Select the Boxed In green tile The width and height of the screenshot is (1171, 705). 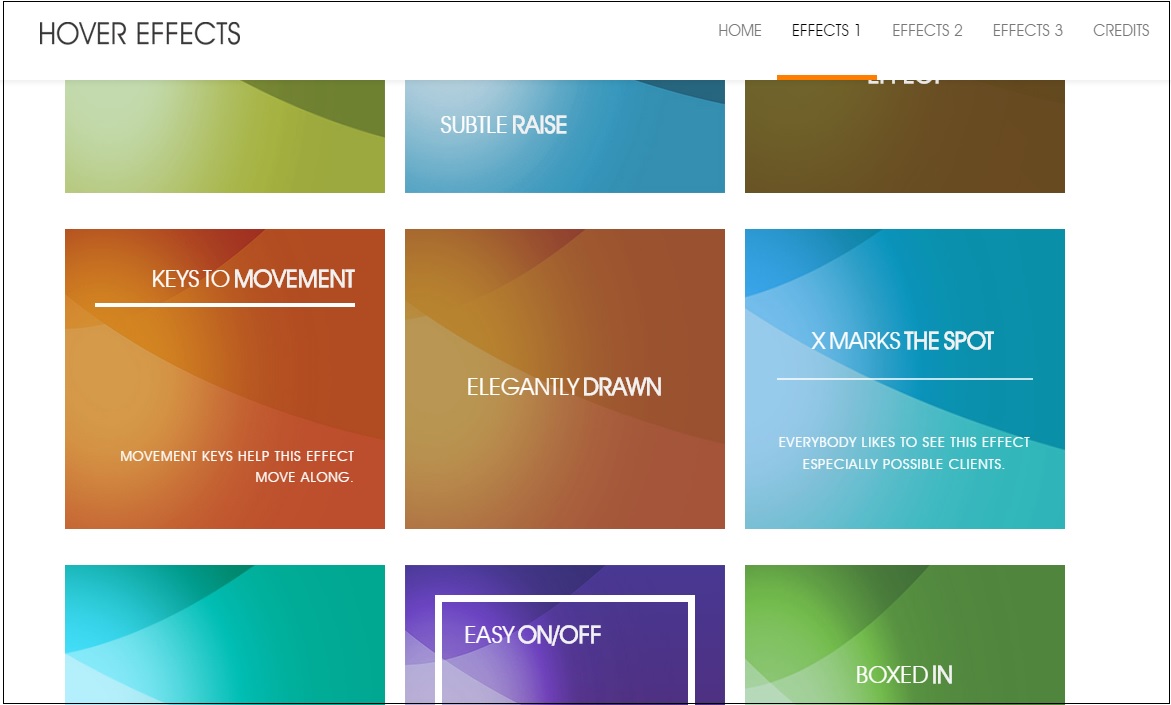(904, 634)
